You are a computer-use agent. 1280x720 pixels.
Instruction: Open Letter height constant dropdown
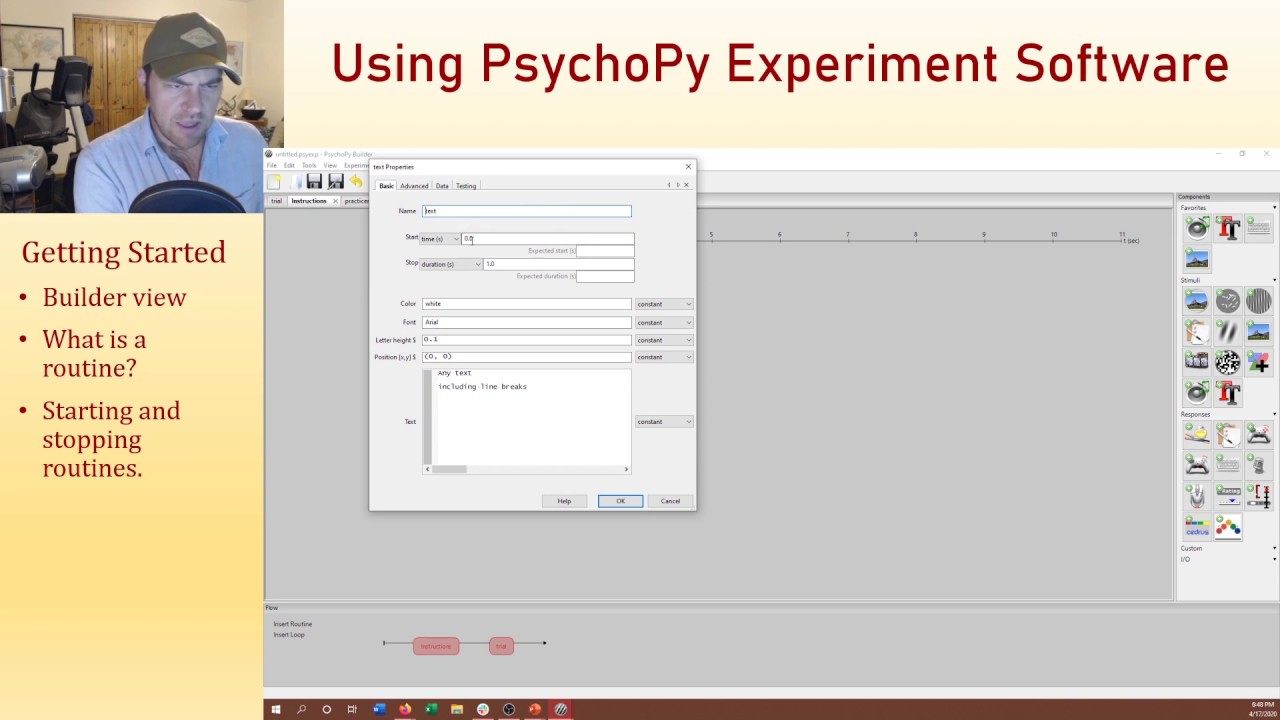[x=664, y=340]
